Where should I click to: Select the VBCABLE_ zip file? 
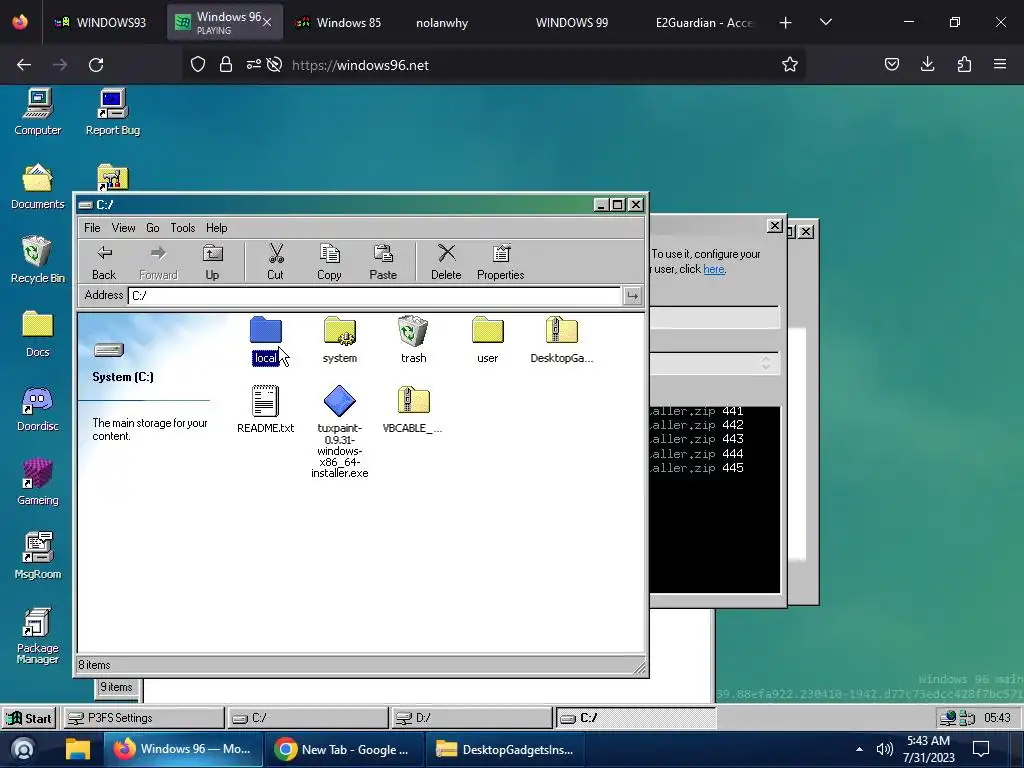(x=413, y=409)
